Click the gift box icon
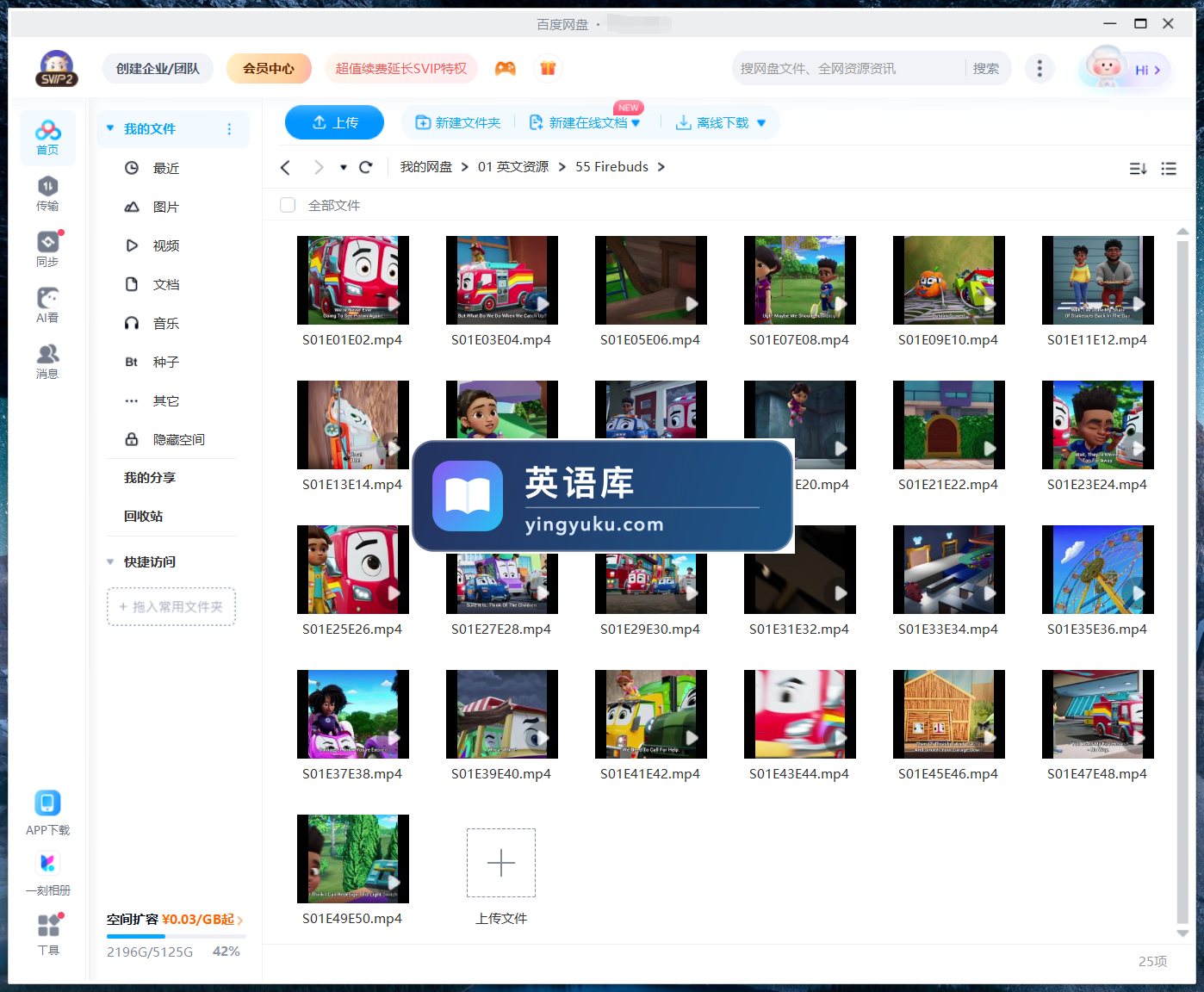 pos(548,68)
